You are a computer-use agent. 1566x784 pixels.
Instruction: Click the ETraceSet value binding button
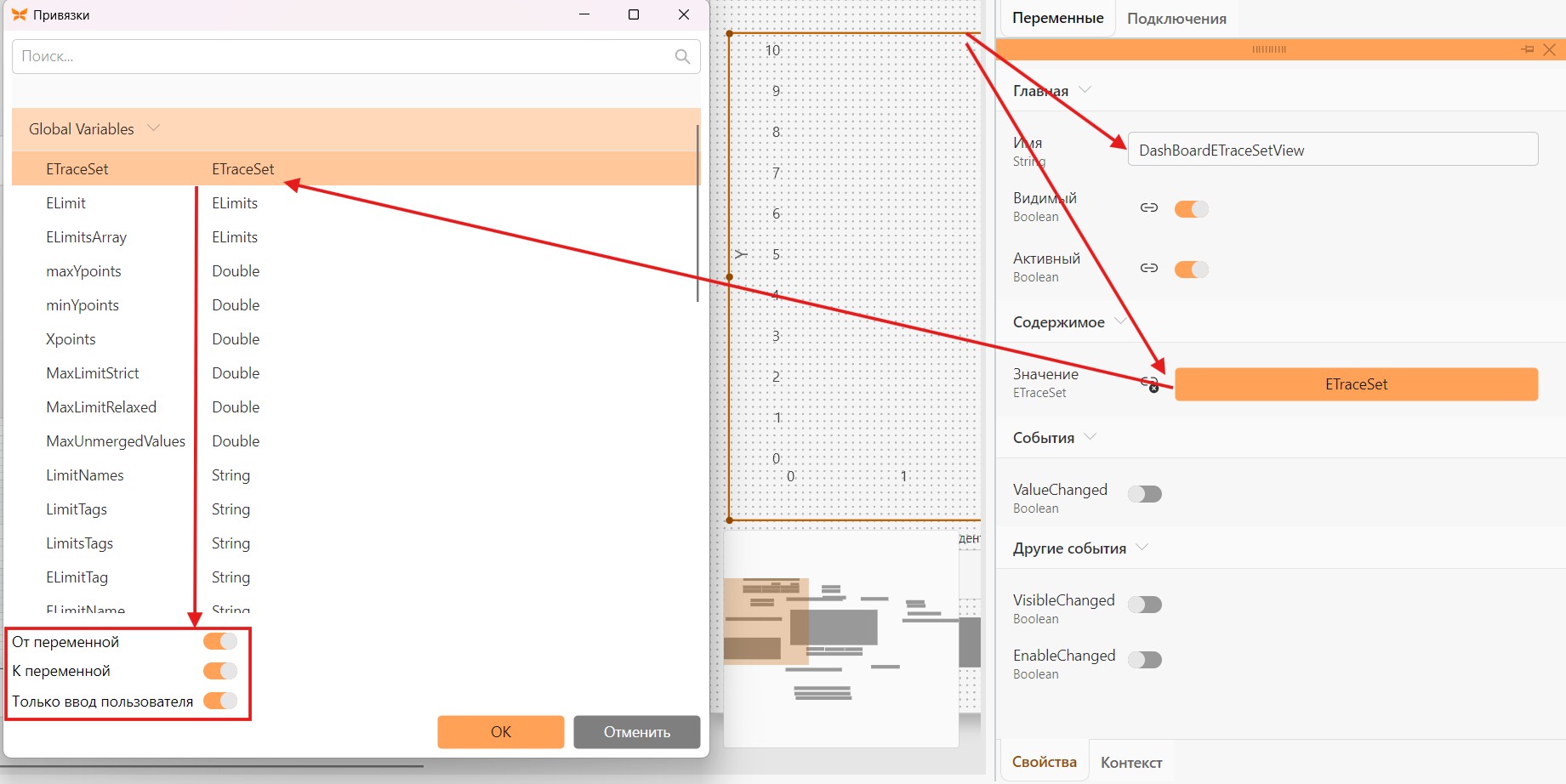(x=1356, y=384)
